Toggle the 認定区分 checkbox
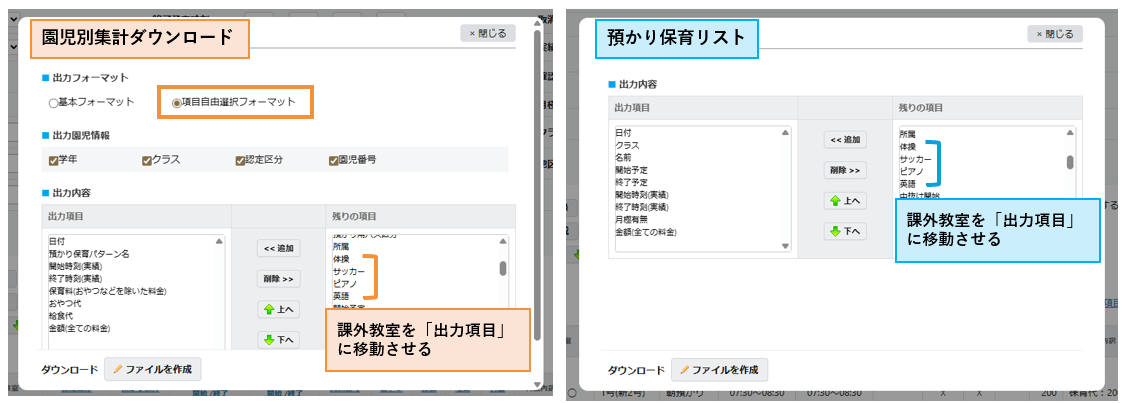Viewport: 1123px width, 403px height. [240, 160]
